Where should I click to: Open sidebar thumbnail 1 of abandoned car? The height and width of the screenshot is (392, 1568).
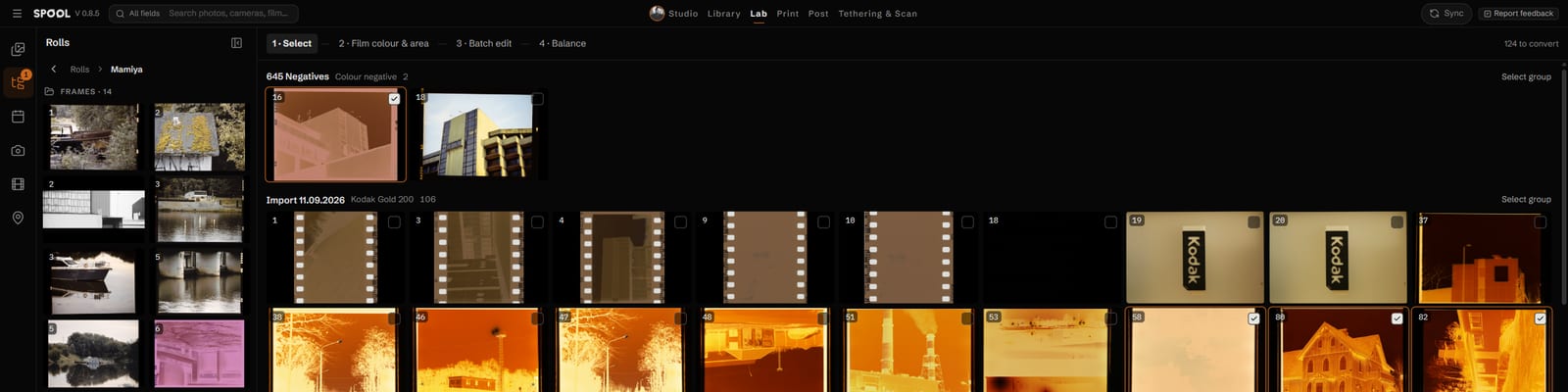click(94, 137)
